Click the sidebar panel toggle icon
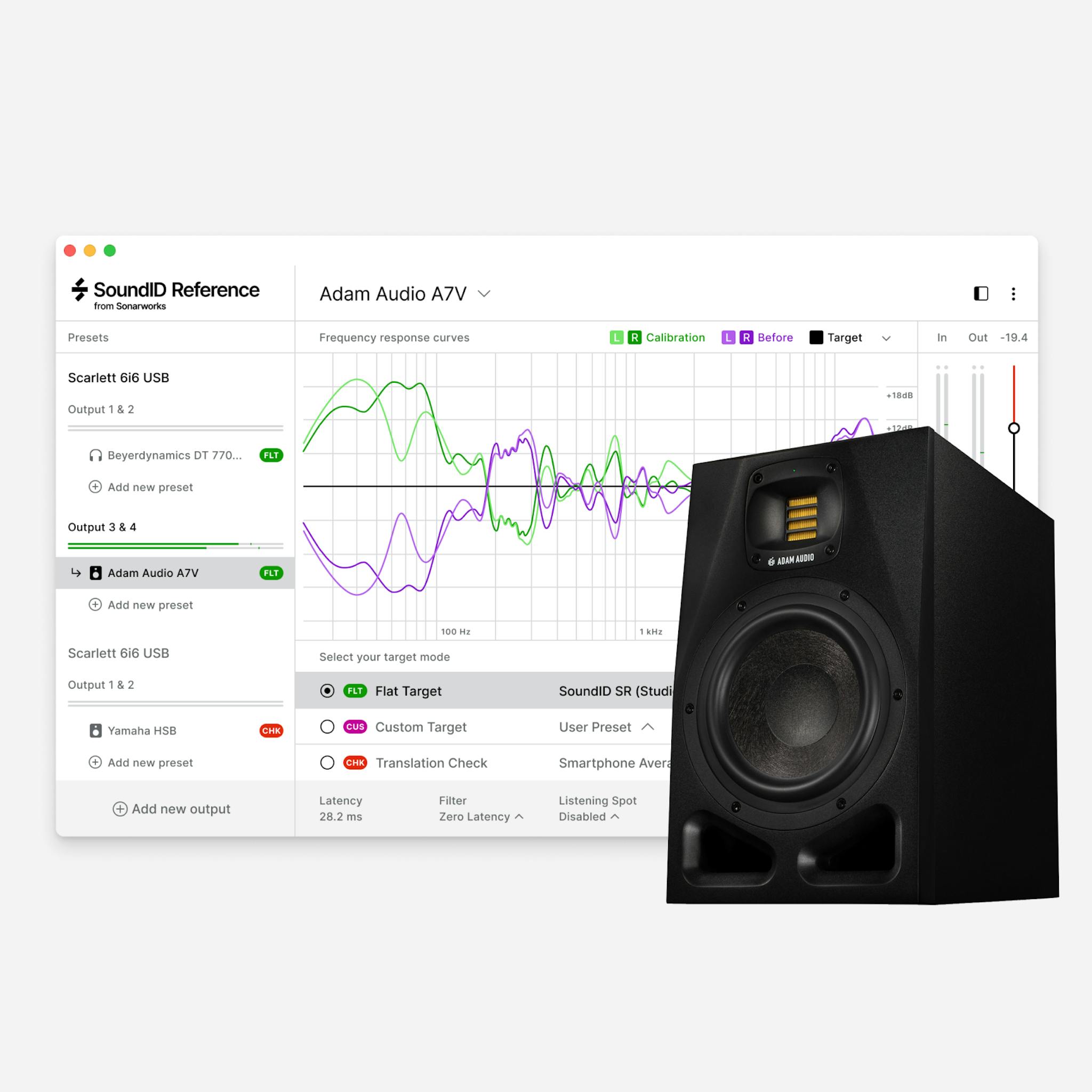1092x1092 pixels. coord(981,294)
